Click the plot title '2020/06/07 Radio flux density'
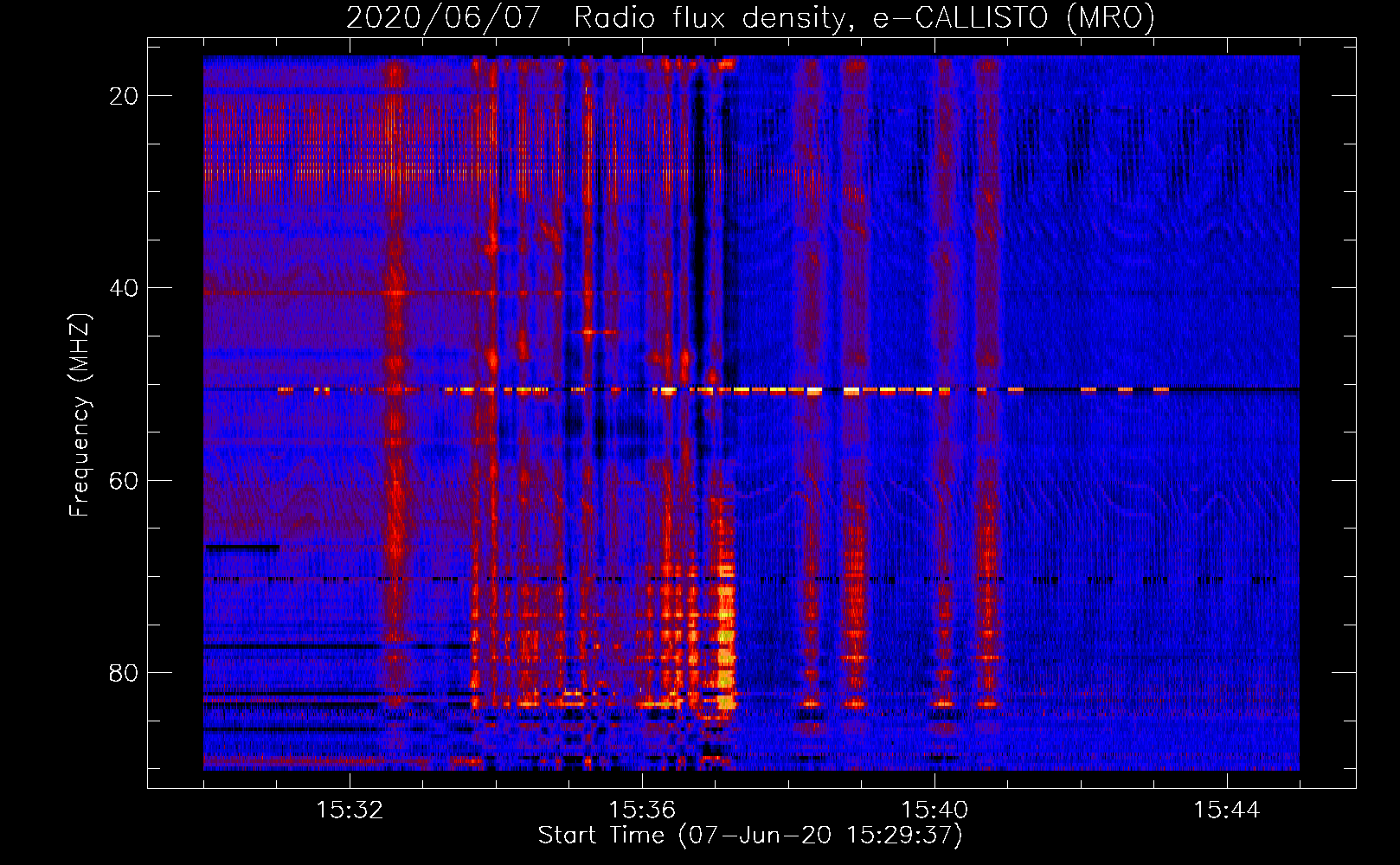This screenshot has width=1400, height=865. click(x=750, y=17)
